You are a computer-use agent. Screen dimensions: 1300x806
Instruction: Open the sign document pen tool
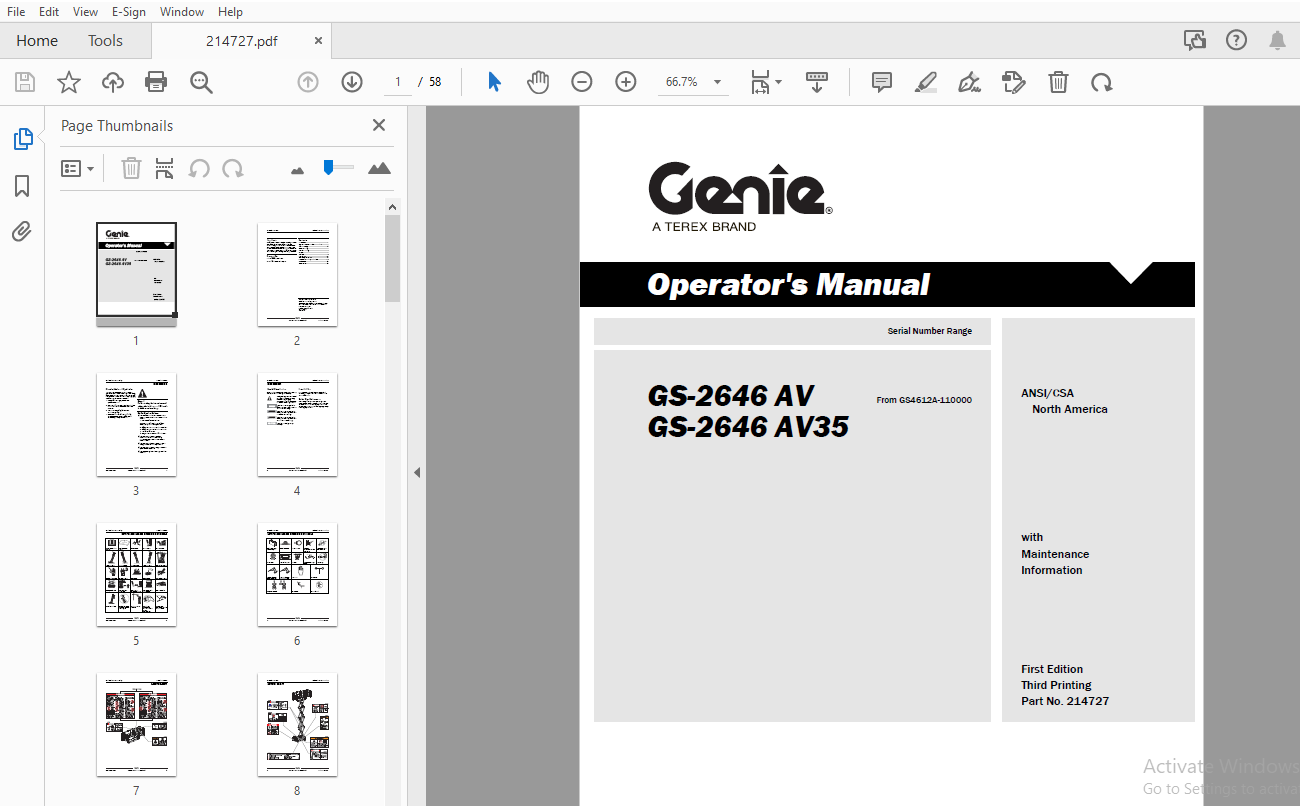969,82
